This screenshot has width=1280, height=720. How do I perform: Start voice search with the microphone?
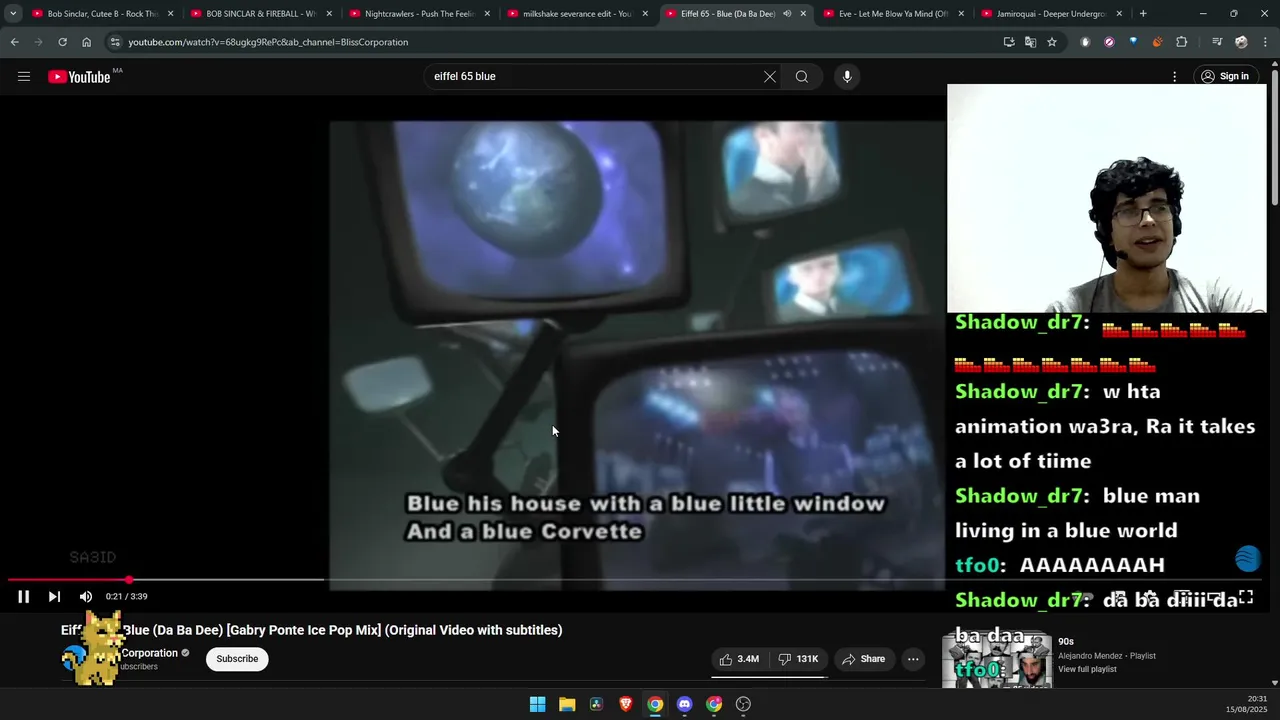coord(847,76)
